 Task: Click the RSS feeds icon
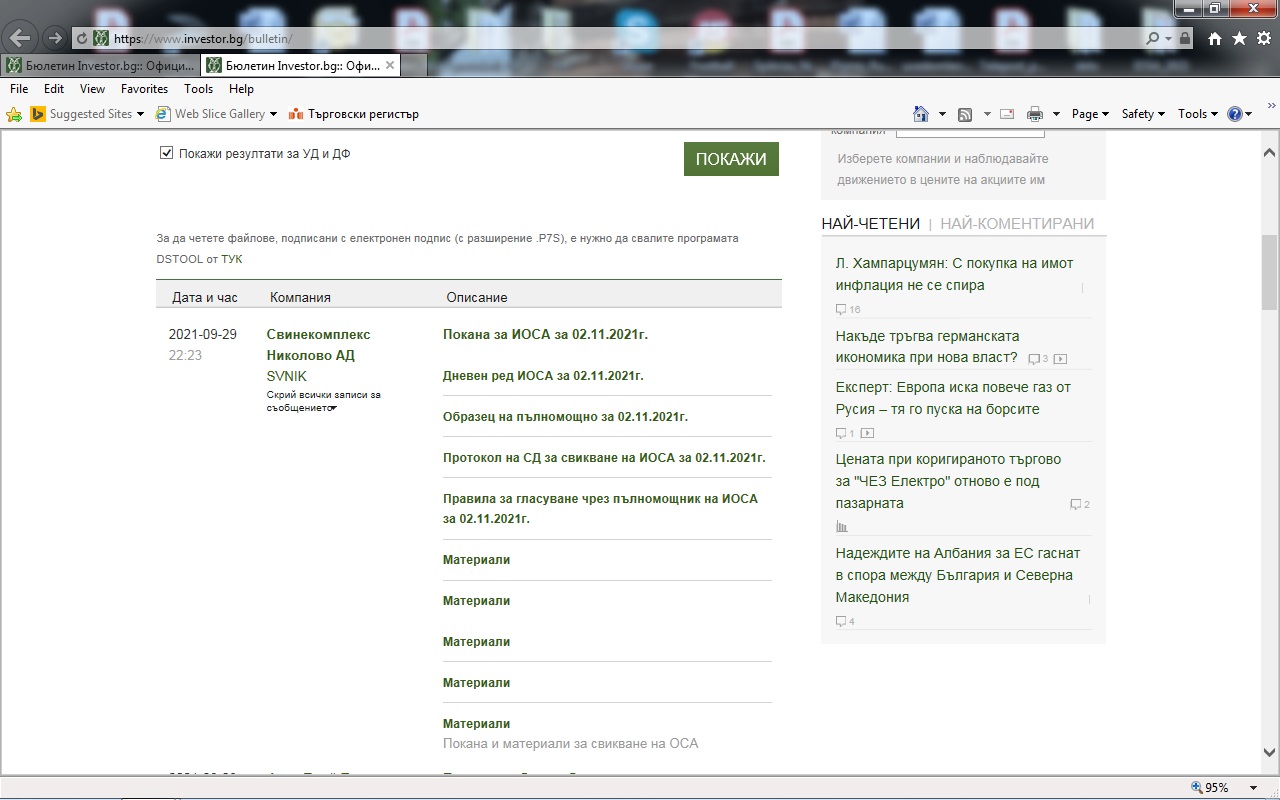pyautogui.click(x=965, y=114)
